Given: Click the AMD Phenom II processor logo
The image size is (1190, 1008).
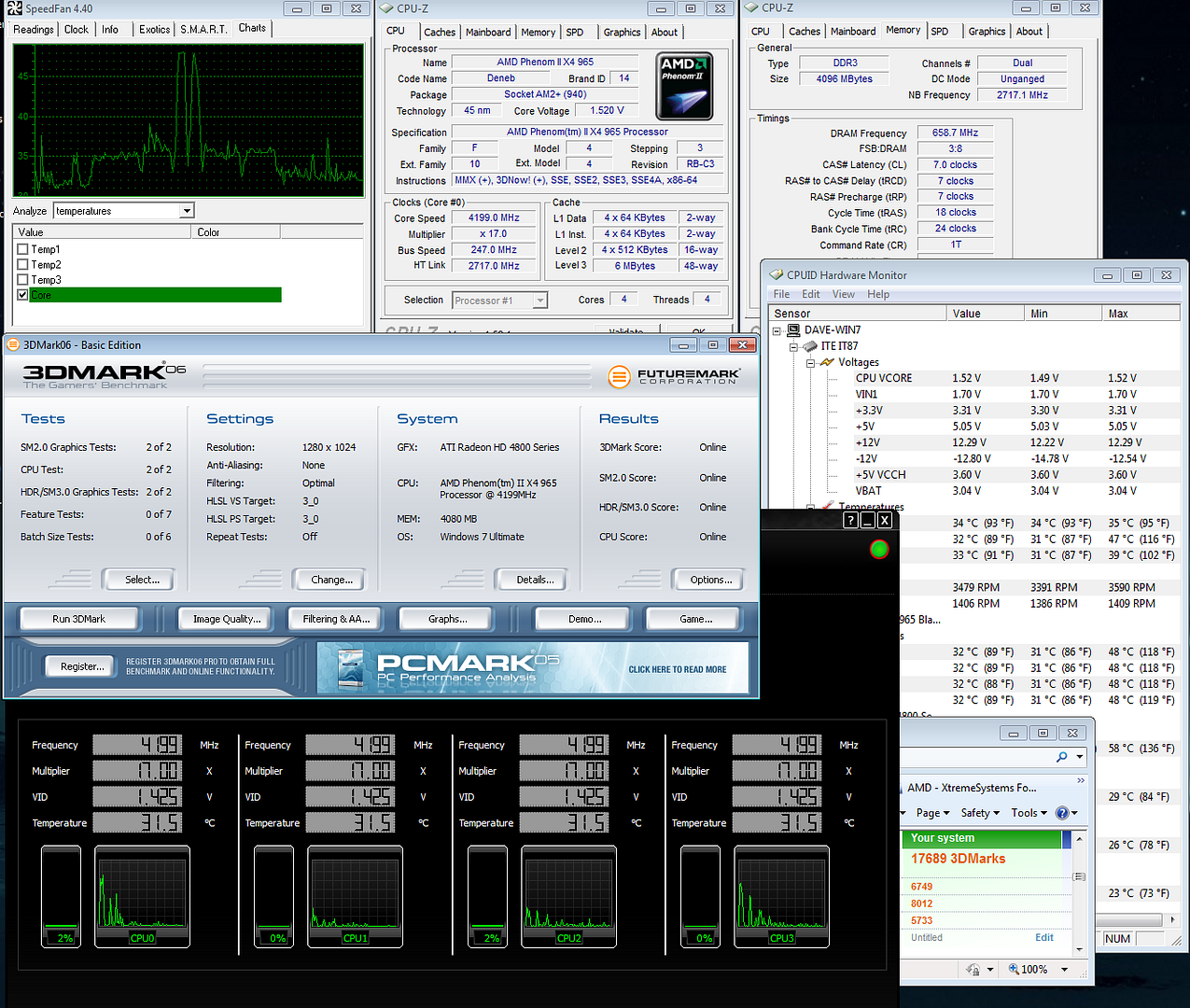Looking at the screenshot, I should [x=684, y=86].
